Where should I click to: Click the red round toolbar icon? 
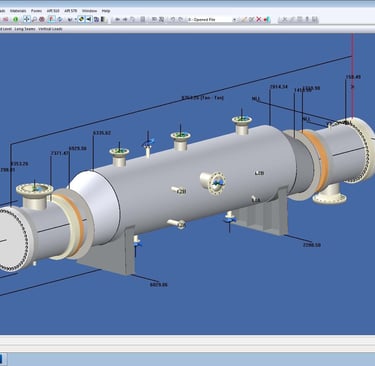pos(42,19)
